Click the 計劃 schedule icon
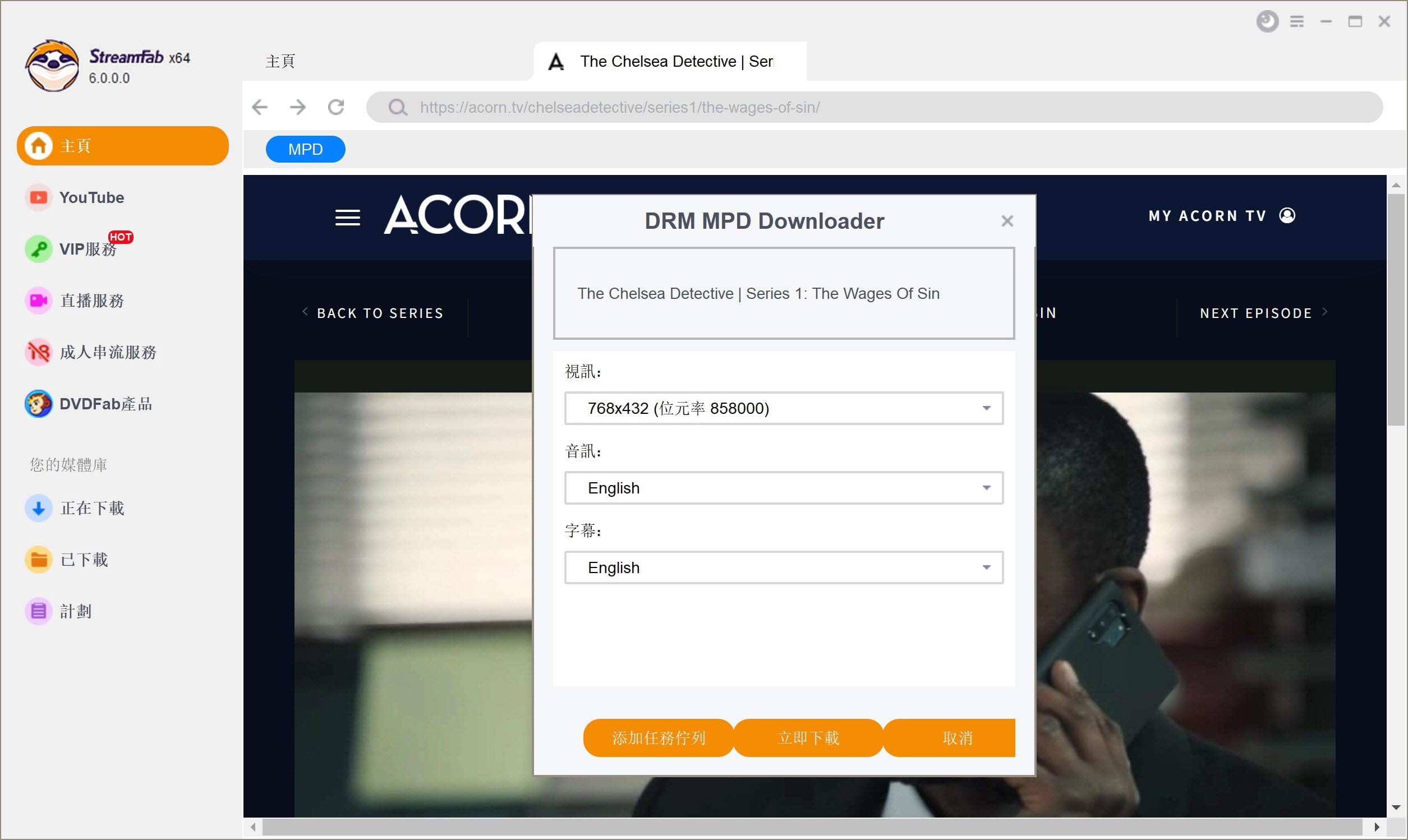Viewport: 1408px width, 840px height. [39, 611]
